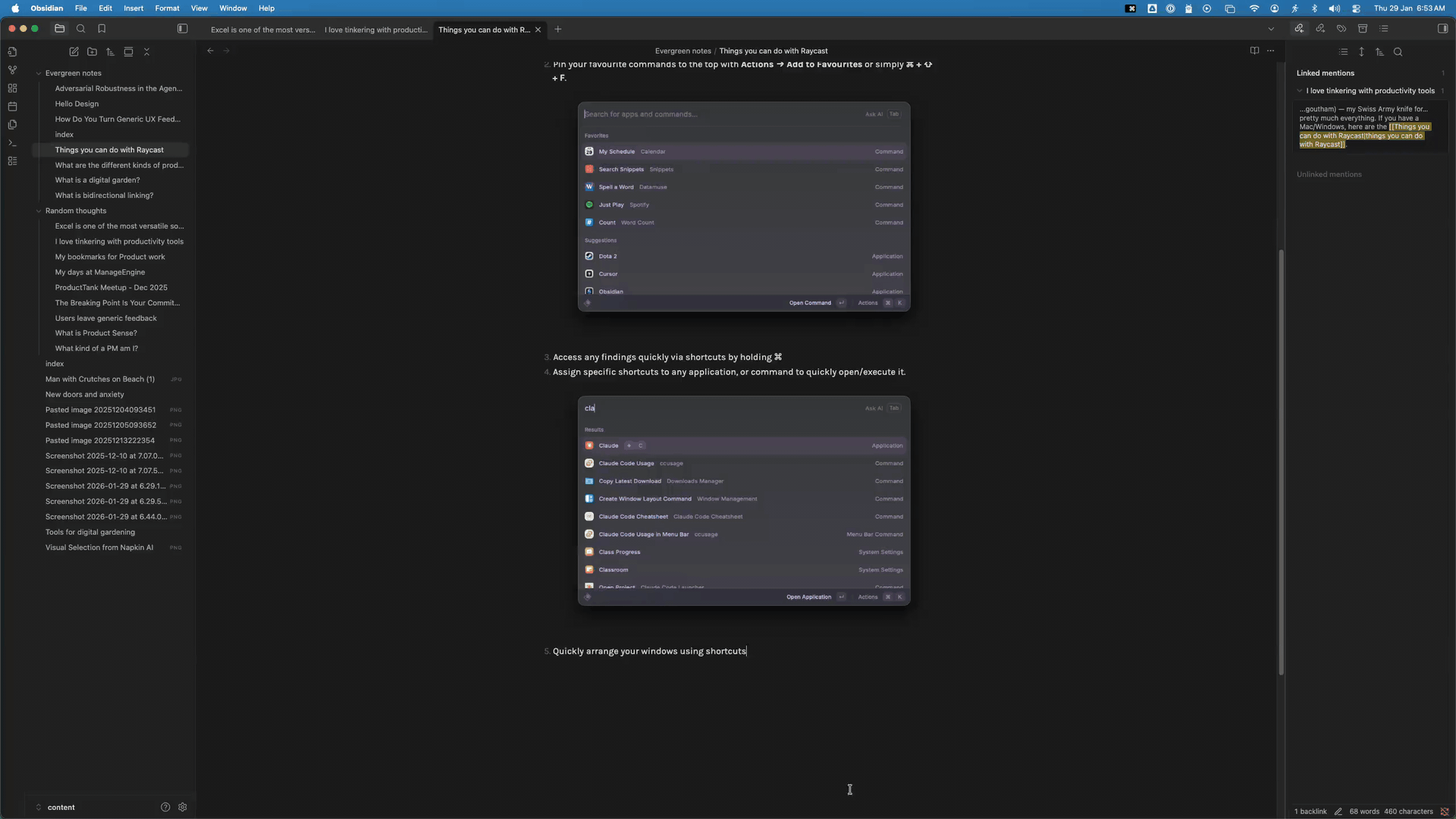1456x819 pixels.
Task: Open the Tags pane in the right sidebar
Action: point(1341,29)
